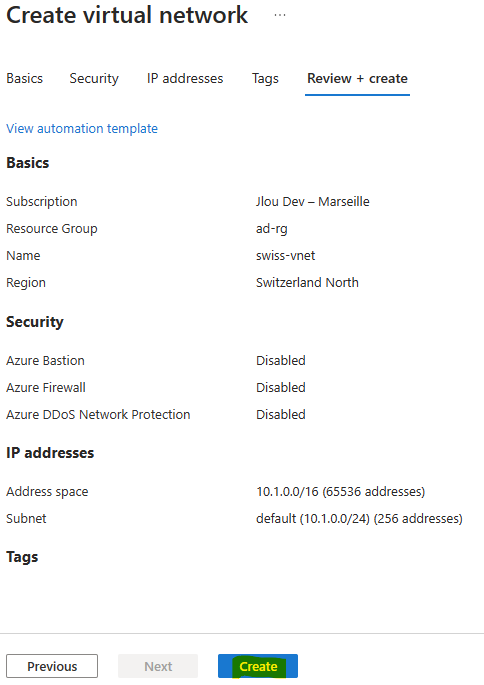Switch to the Security tab

coord(94,79)
